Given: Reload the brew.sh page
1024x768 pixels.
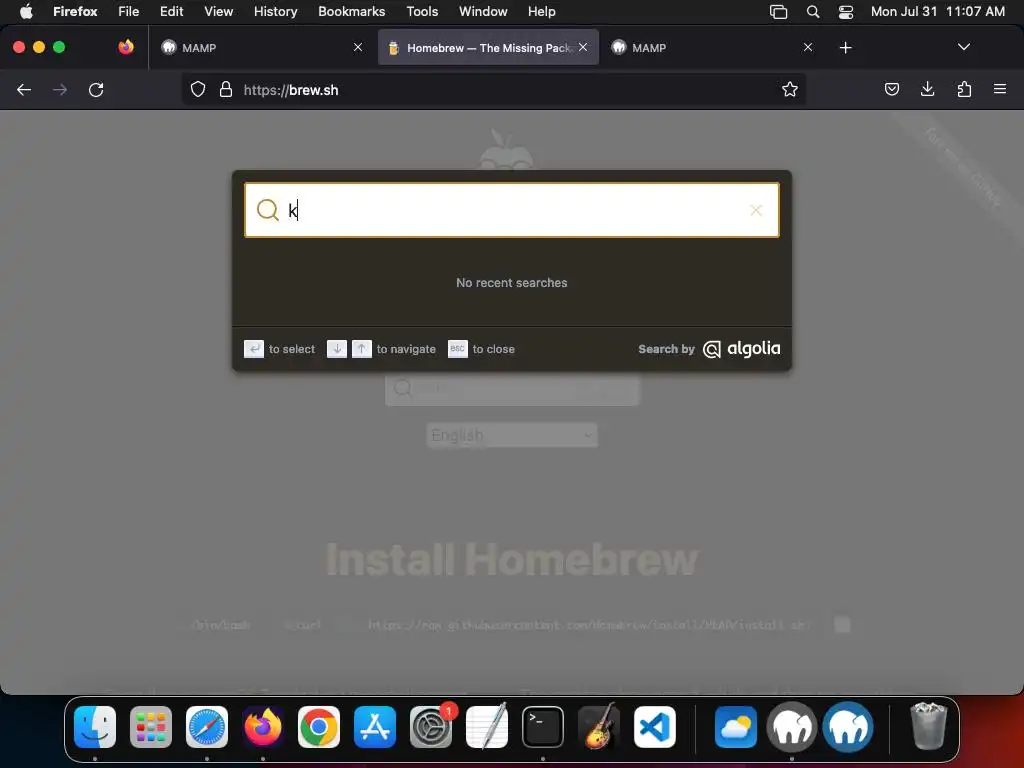Looking at the screenshot, I should (x=96, y=89).
